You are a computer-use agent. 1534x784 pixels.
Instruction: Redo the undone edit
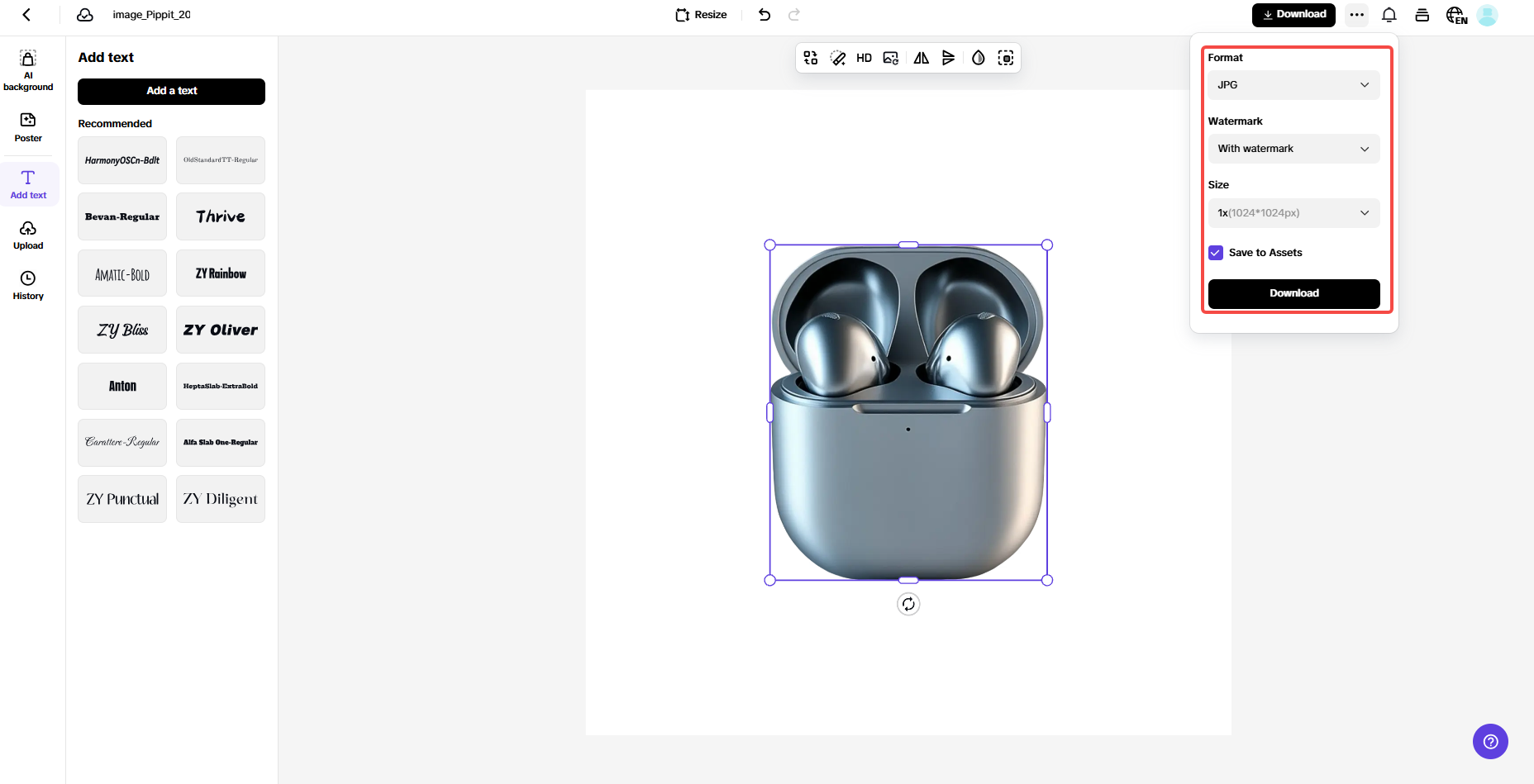(794, 15)
